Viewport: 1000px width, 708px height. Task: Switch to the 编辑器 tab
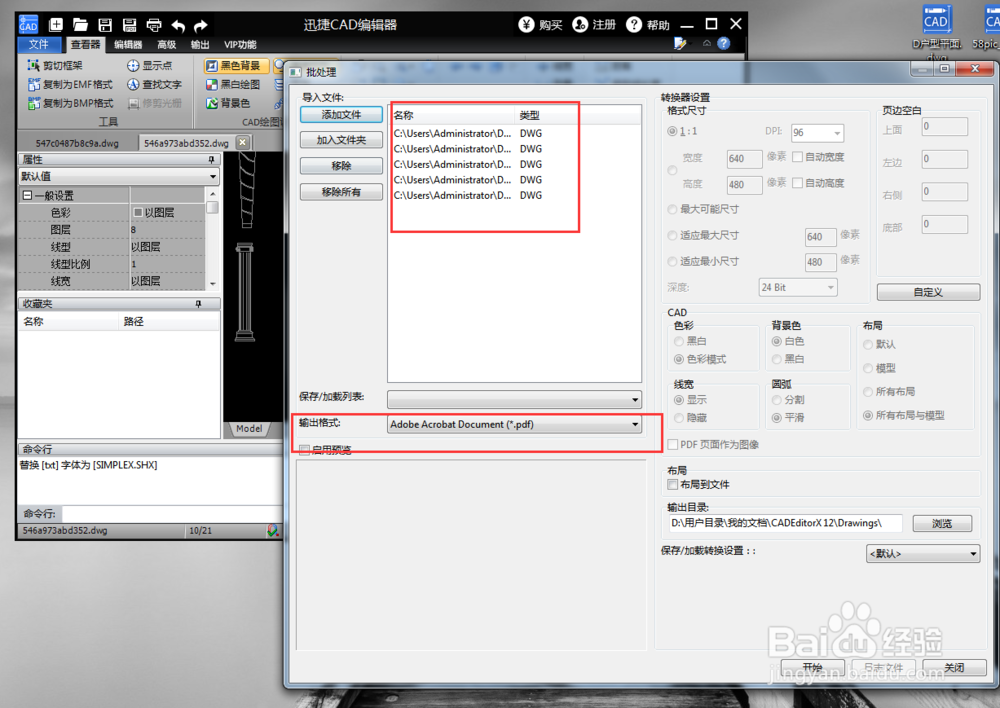[128, 45]
